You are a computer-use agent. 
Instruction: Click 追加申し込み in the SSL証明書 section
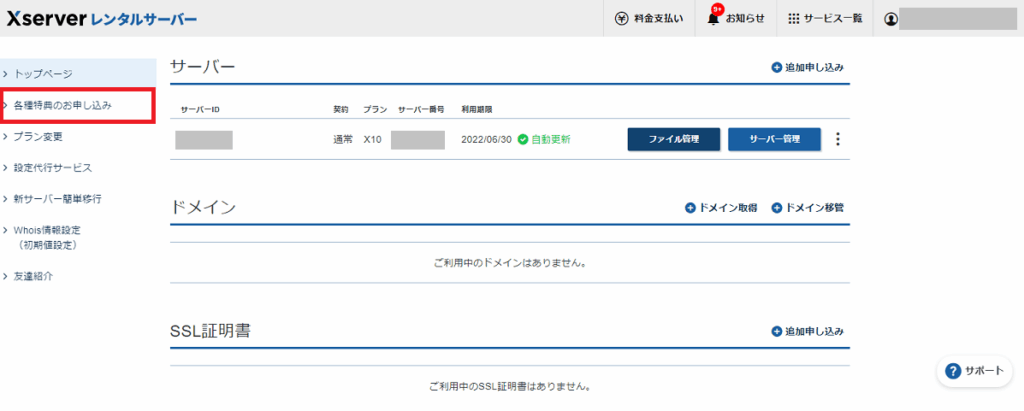[808, 331]
